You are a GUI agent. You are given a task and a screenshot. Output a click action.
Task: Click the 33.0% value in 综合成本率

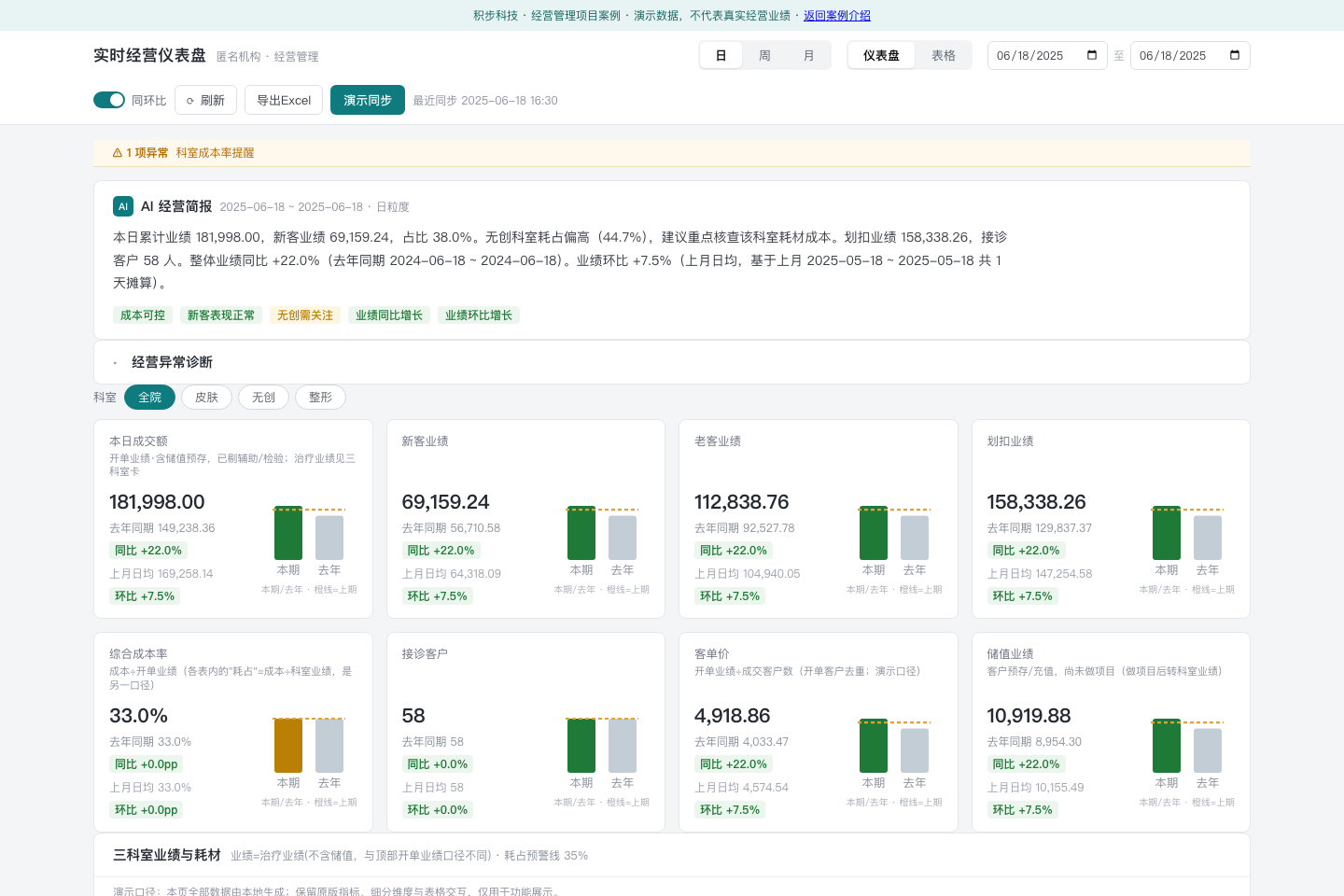(x=138, y=716)
